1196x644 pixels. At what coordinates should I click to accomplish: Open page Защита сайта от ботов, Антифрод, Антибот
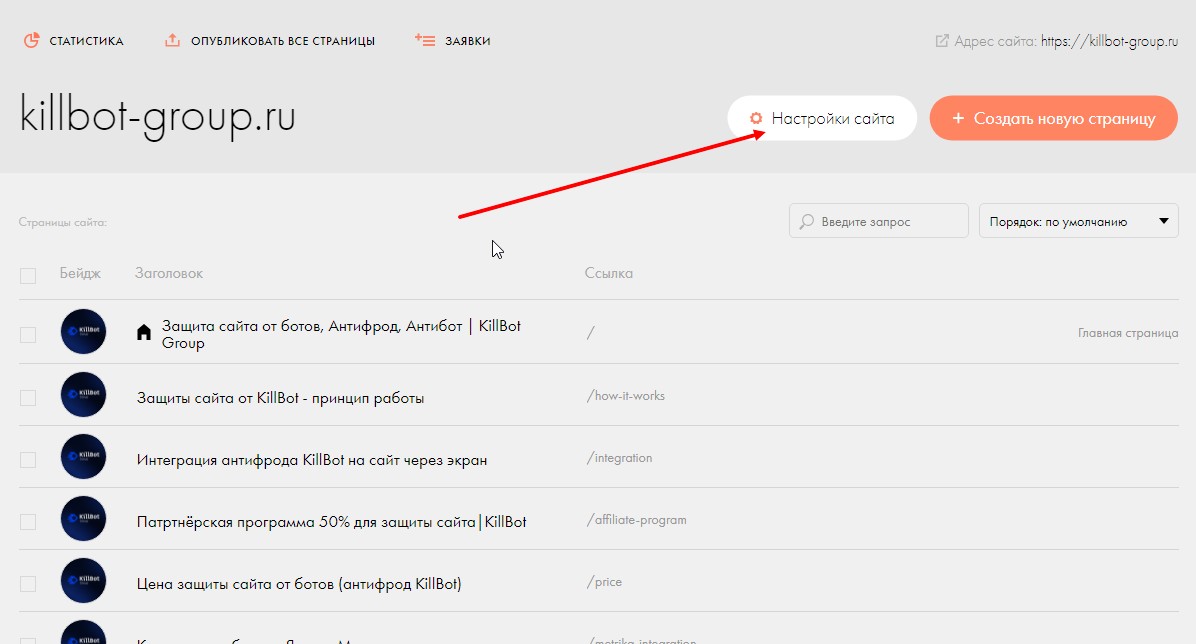(x=341, y=334)
